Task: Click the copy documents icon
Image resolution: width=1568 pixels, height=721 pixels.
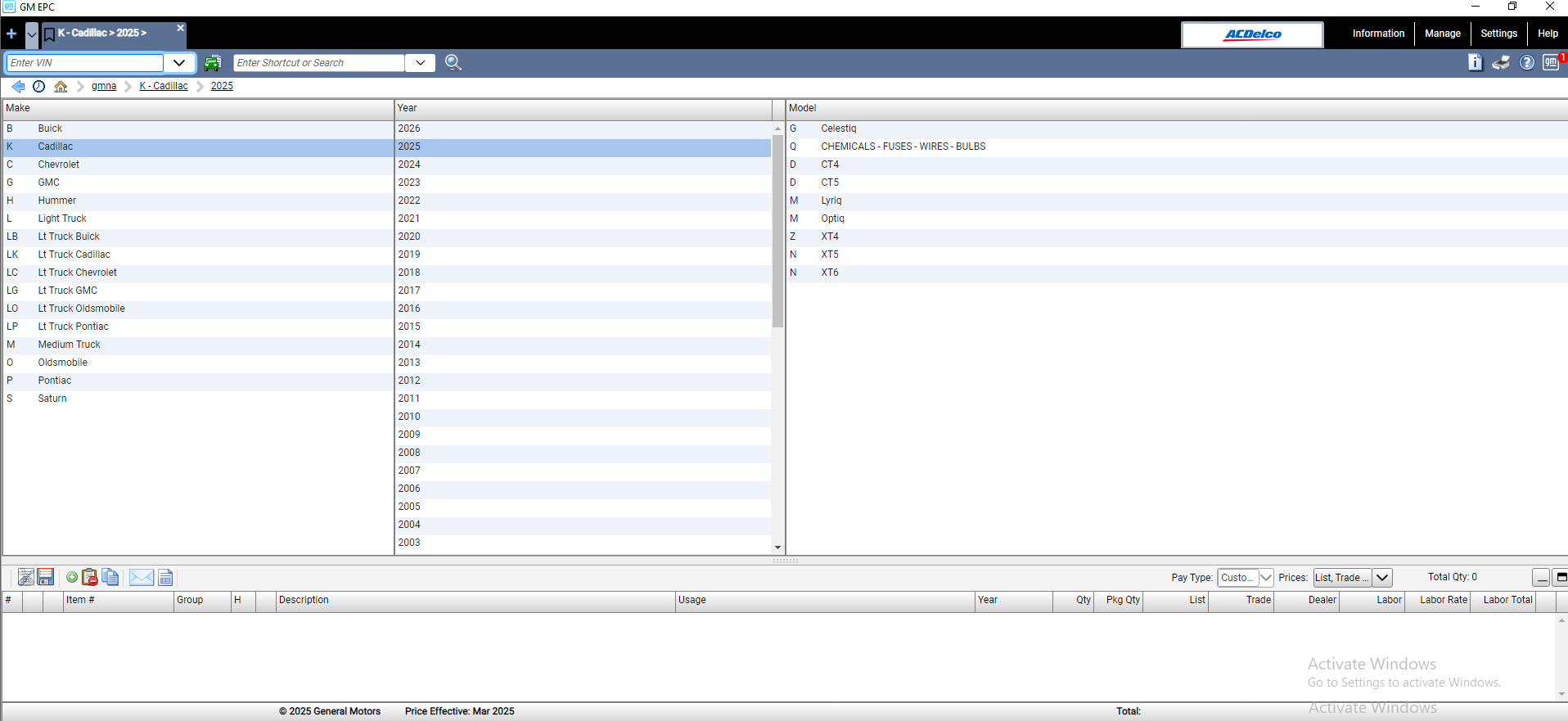Action: [110, 578]
